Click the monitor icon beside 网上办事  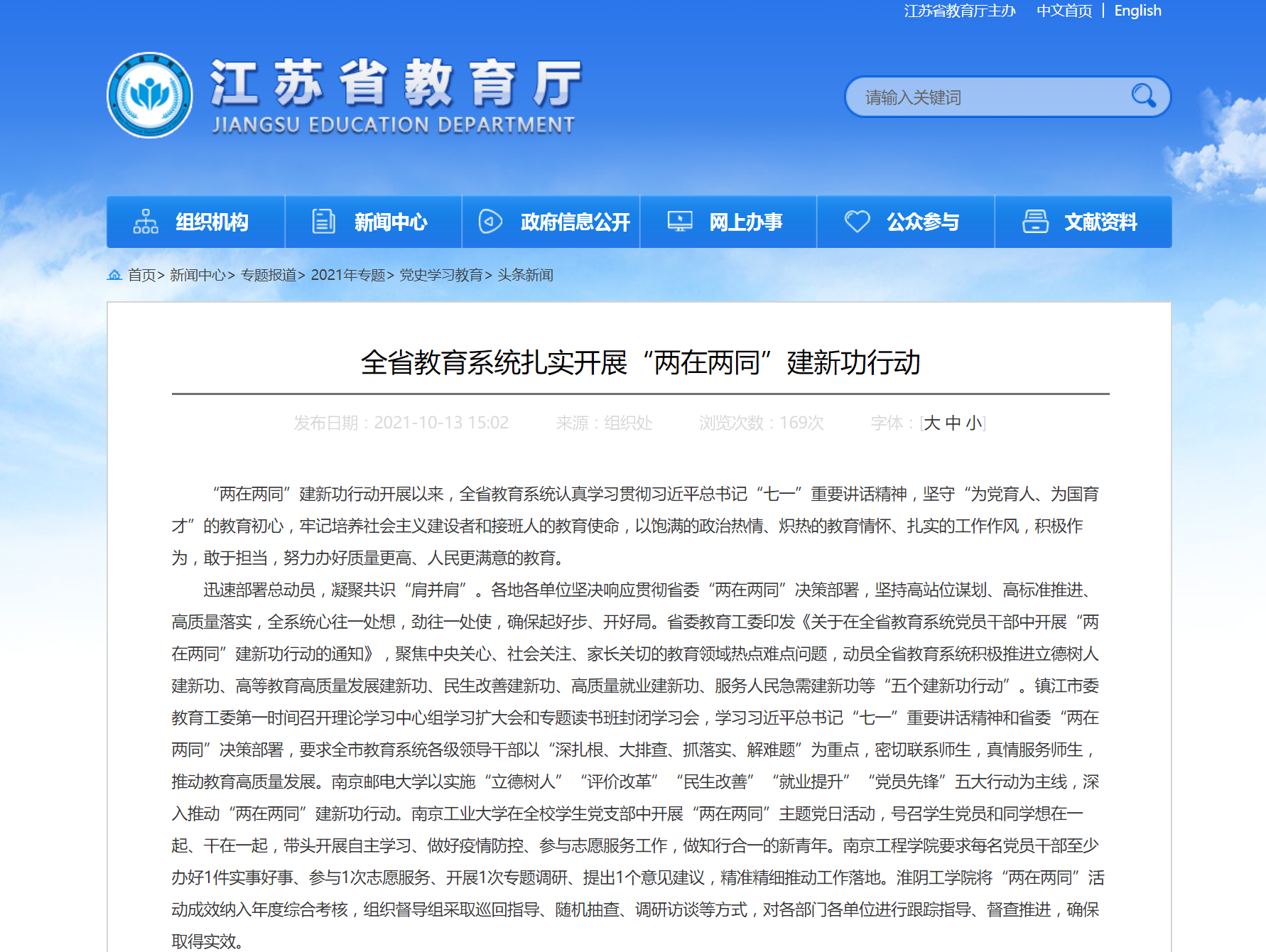coord(680,222)
